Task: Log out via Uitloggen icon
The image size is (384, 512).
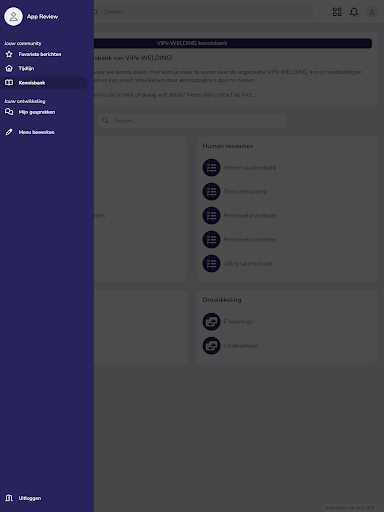Action: pos(9,498)
